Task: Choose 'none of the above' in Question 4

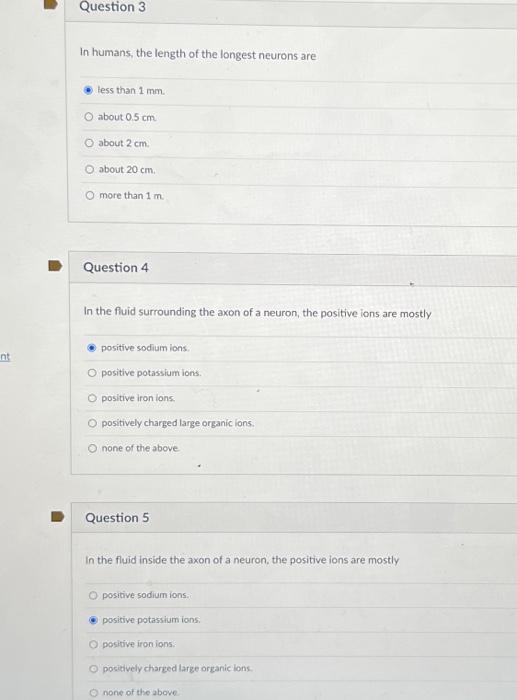Action: click(92, 448)
